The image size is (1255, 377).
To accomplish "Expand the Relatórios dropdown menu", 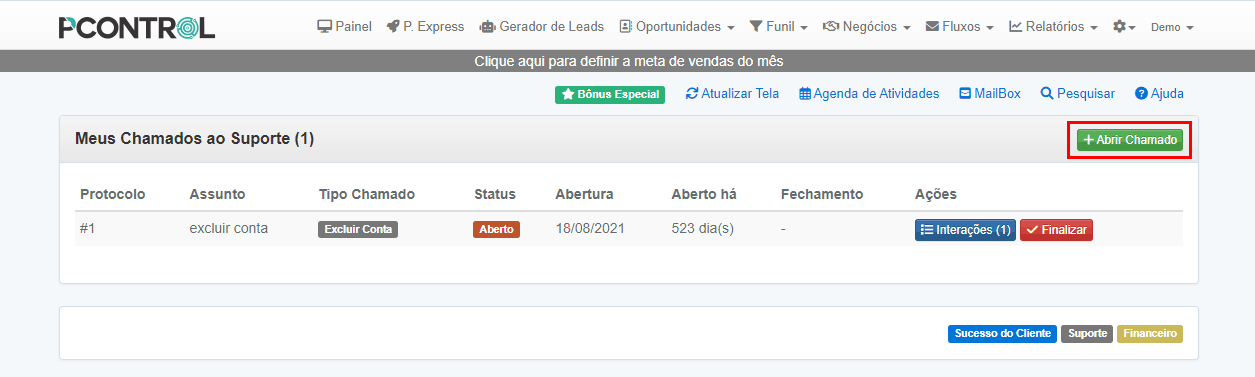I will [1053, 27].
